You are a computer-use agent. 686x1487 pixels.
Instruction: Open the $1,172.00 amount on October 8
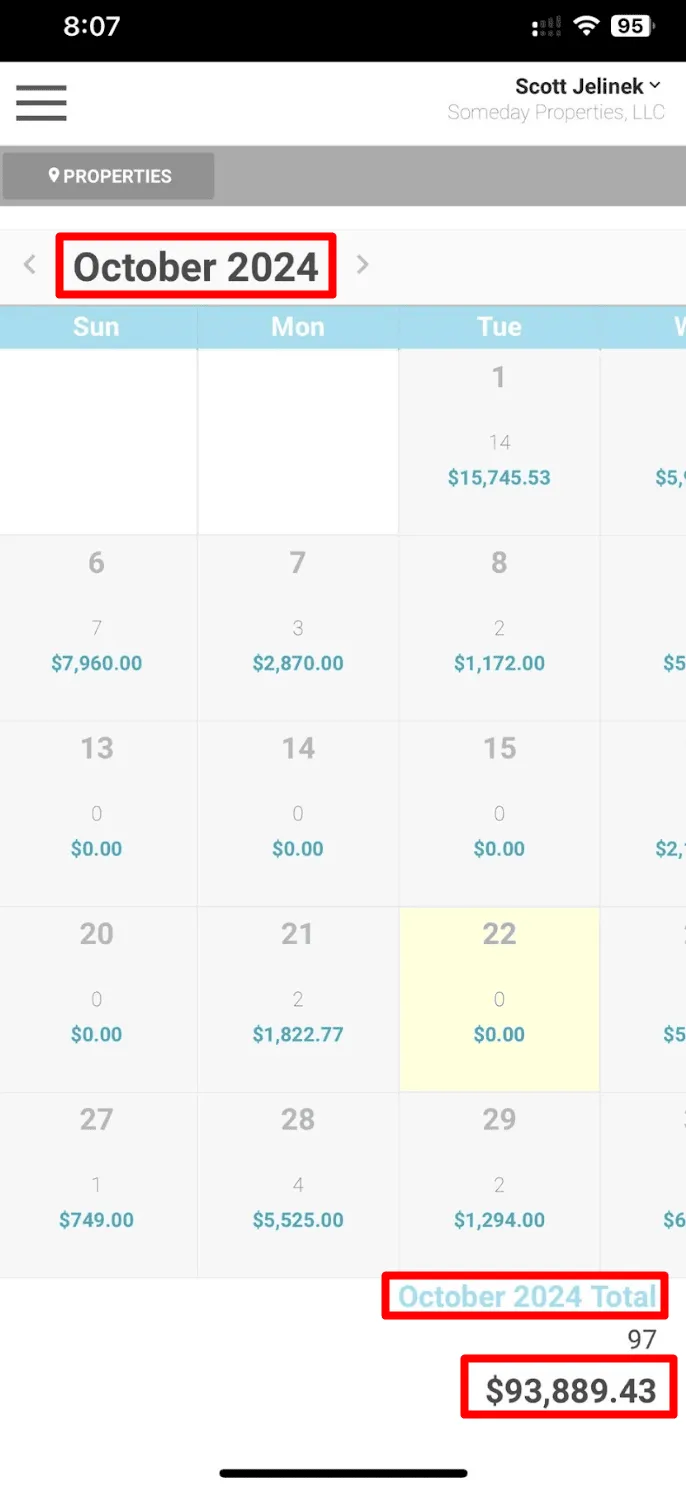[x=499, y=663]
